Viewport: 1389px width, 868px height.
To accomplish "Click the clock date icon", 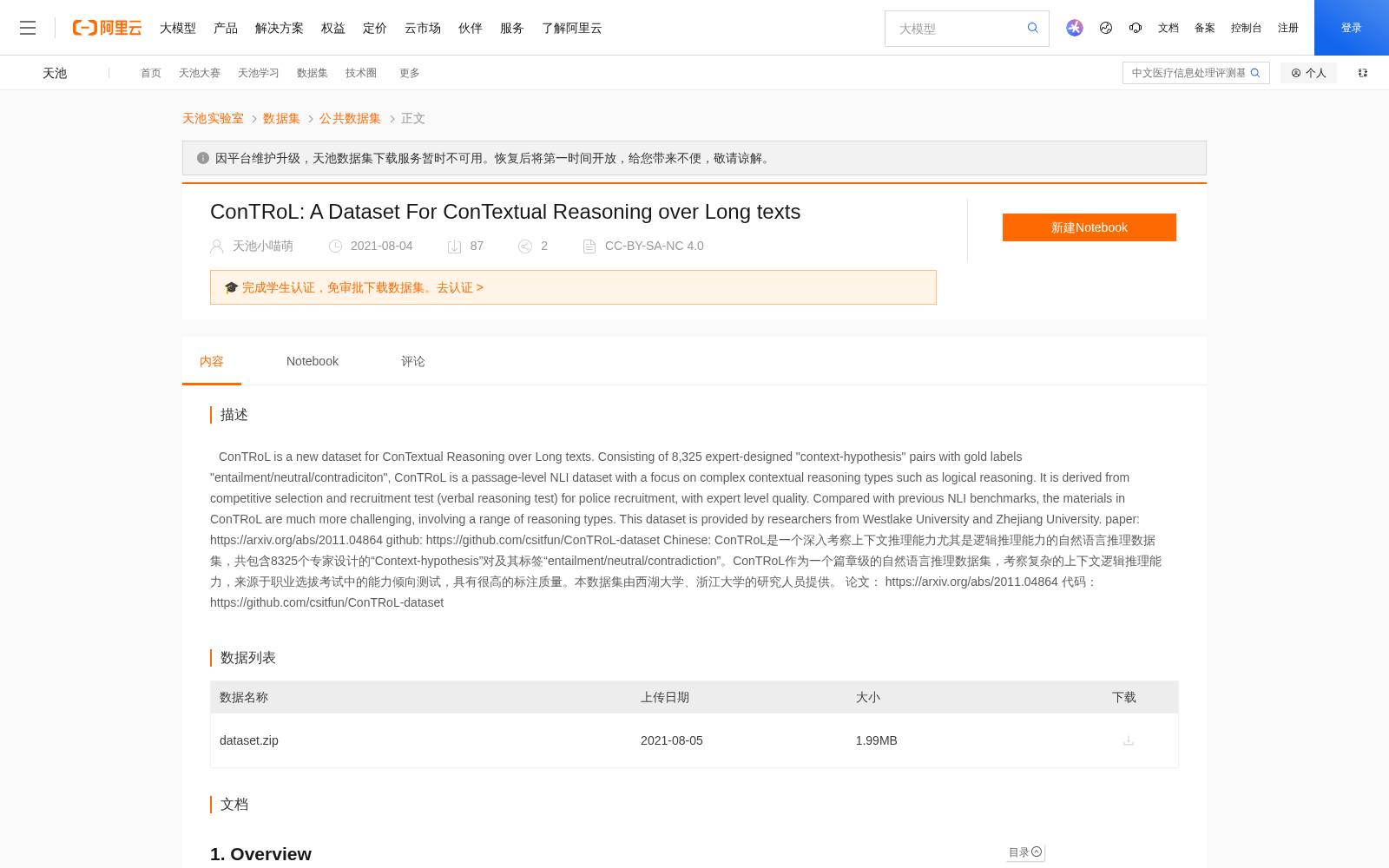I will [335, 247].
